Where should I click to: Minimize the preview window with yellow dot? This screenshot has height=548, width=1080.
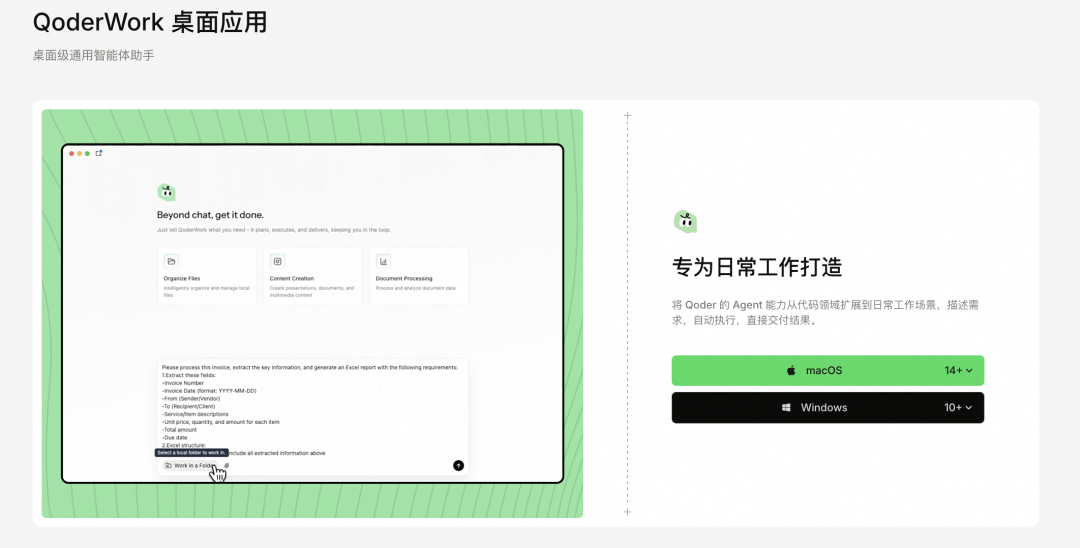click(x=79, y=154)
